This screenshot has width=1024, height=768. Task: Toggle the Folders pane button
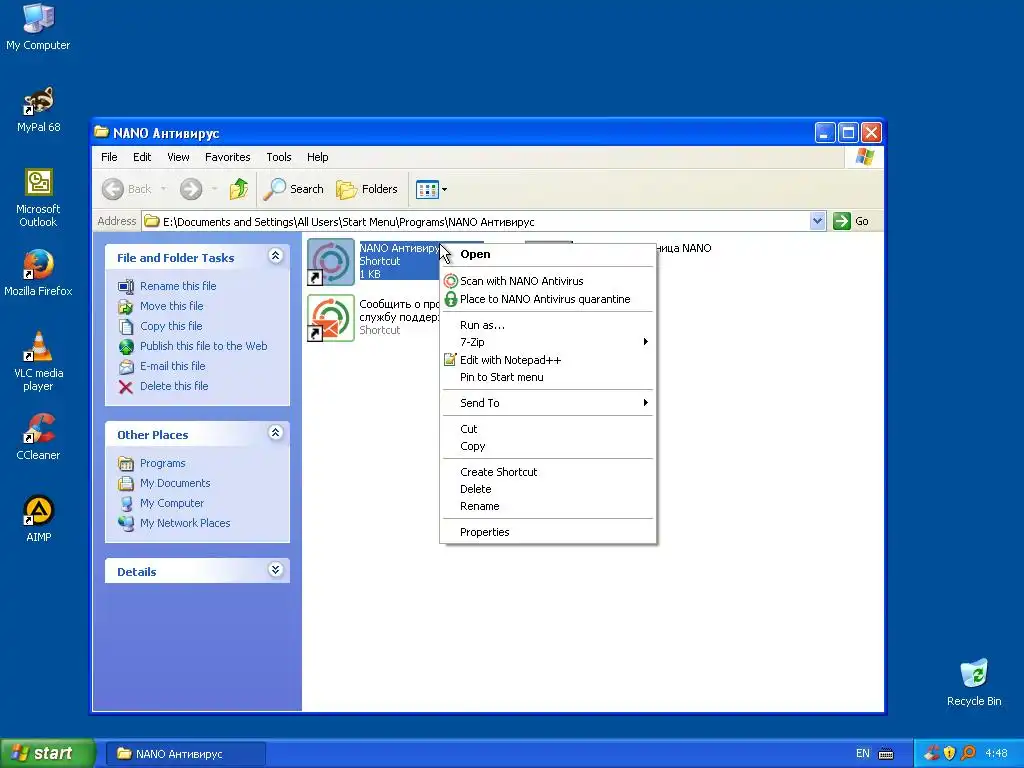(x=366, y=189)
